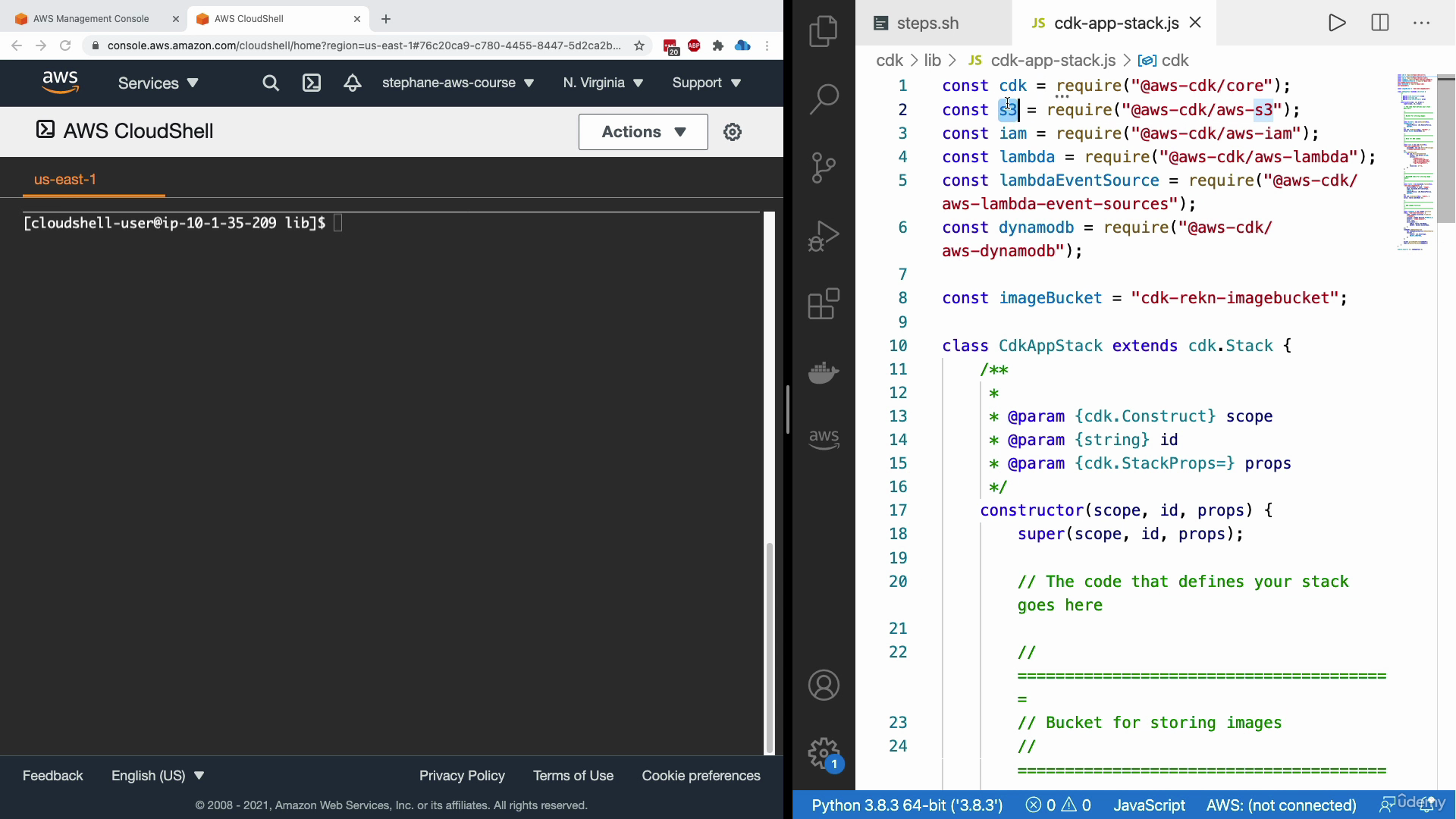Click line number 10 in gutter
The image size is (1456, 819).
point(898,346)
